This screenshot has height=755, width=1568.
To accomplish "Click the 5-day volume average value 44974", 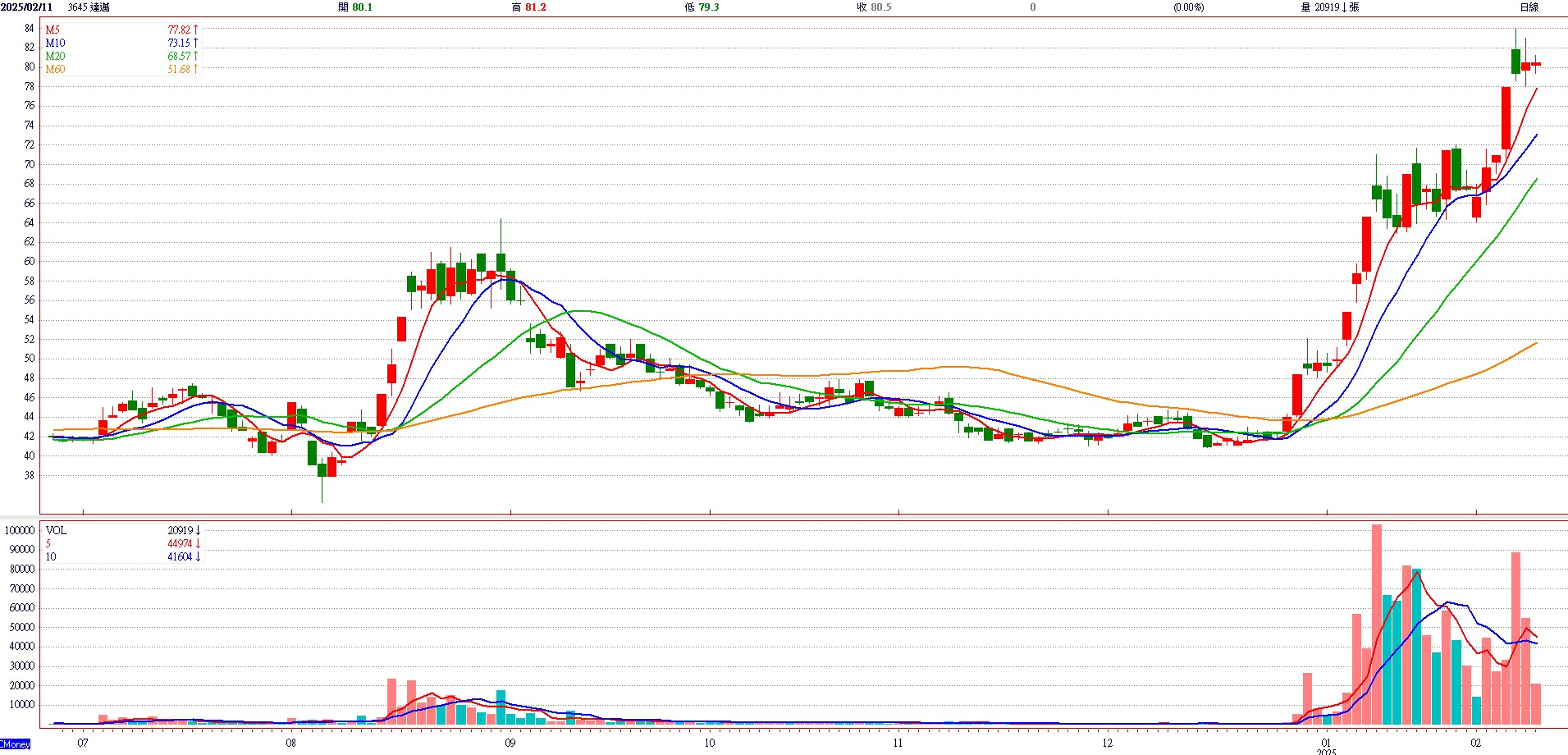I will coord(180,544).
